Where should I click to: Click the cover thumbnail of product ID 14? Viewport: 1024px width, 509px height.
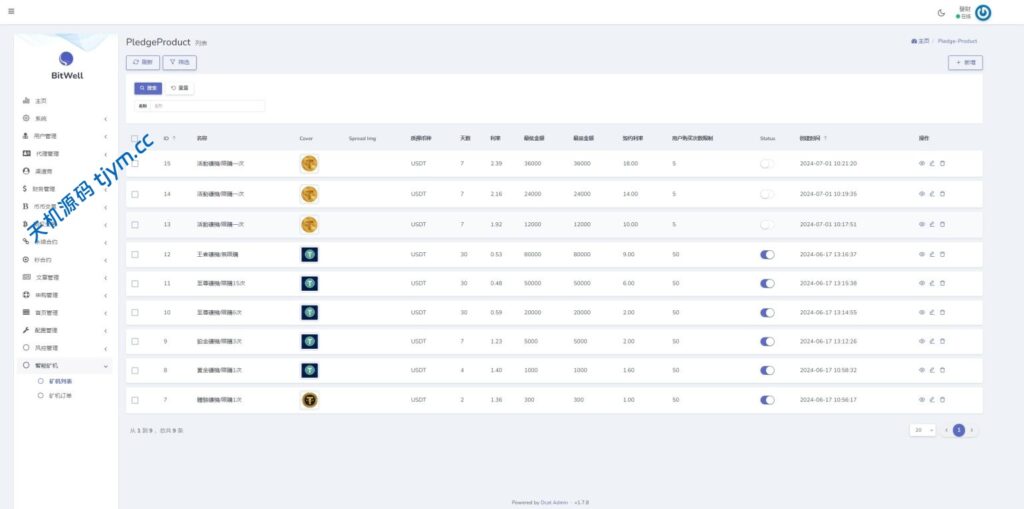pos(310,194)
